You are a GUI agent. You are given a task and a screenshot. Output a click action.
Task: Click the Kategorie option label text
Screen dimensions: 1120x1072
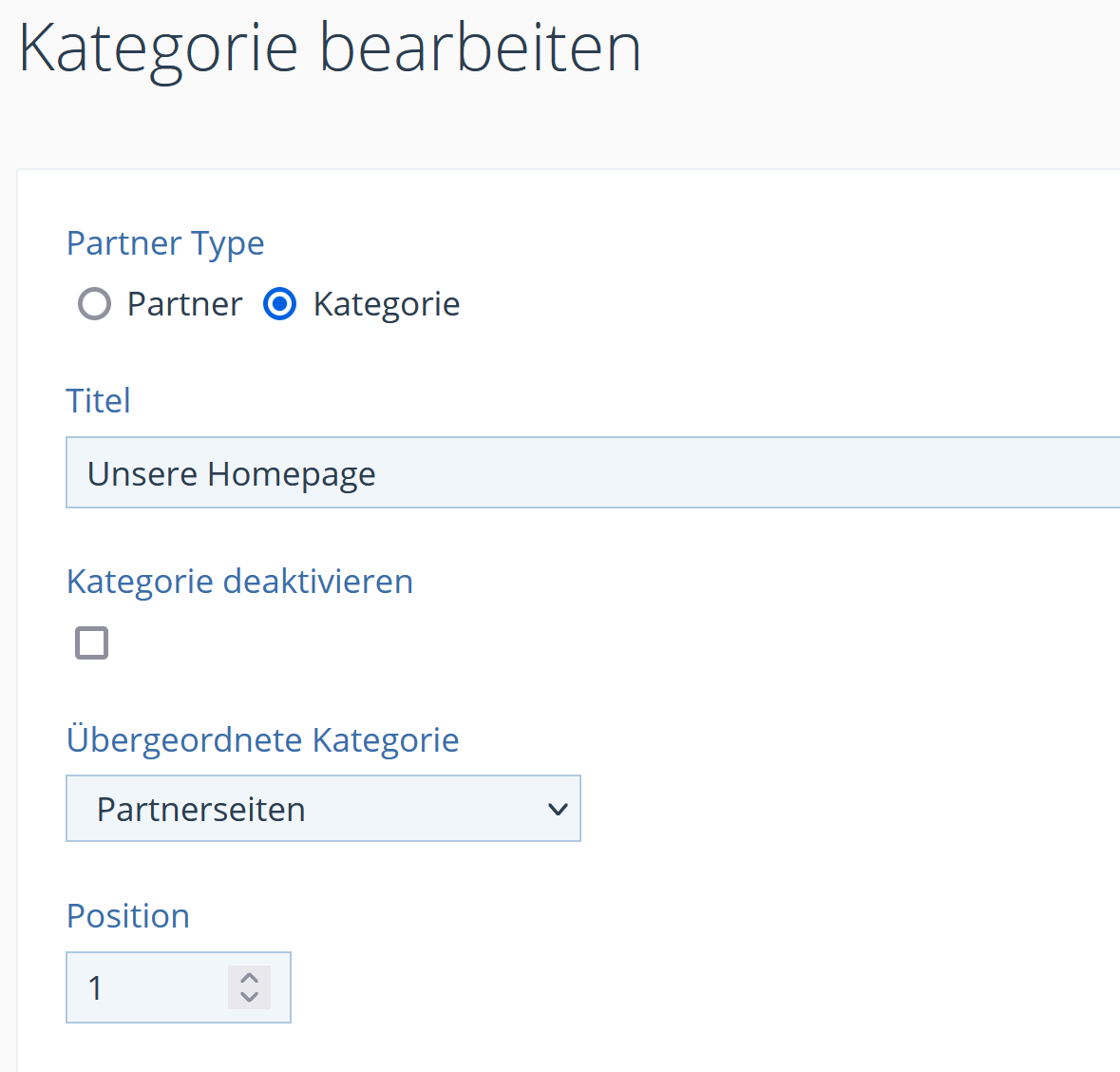(387, 304)
